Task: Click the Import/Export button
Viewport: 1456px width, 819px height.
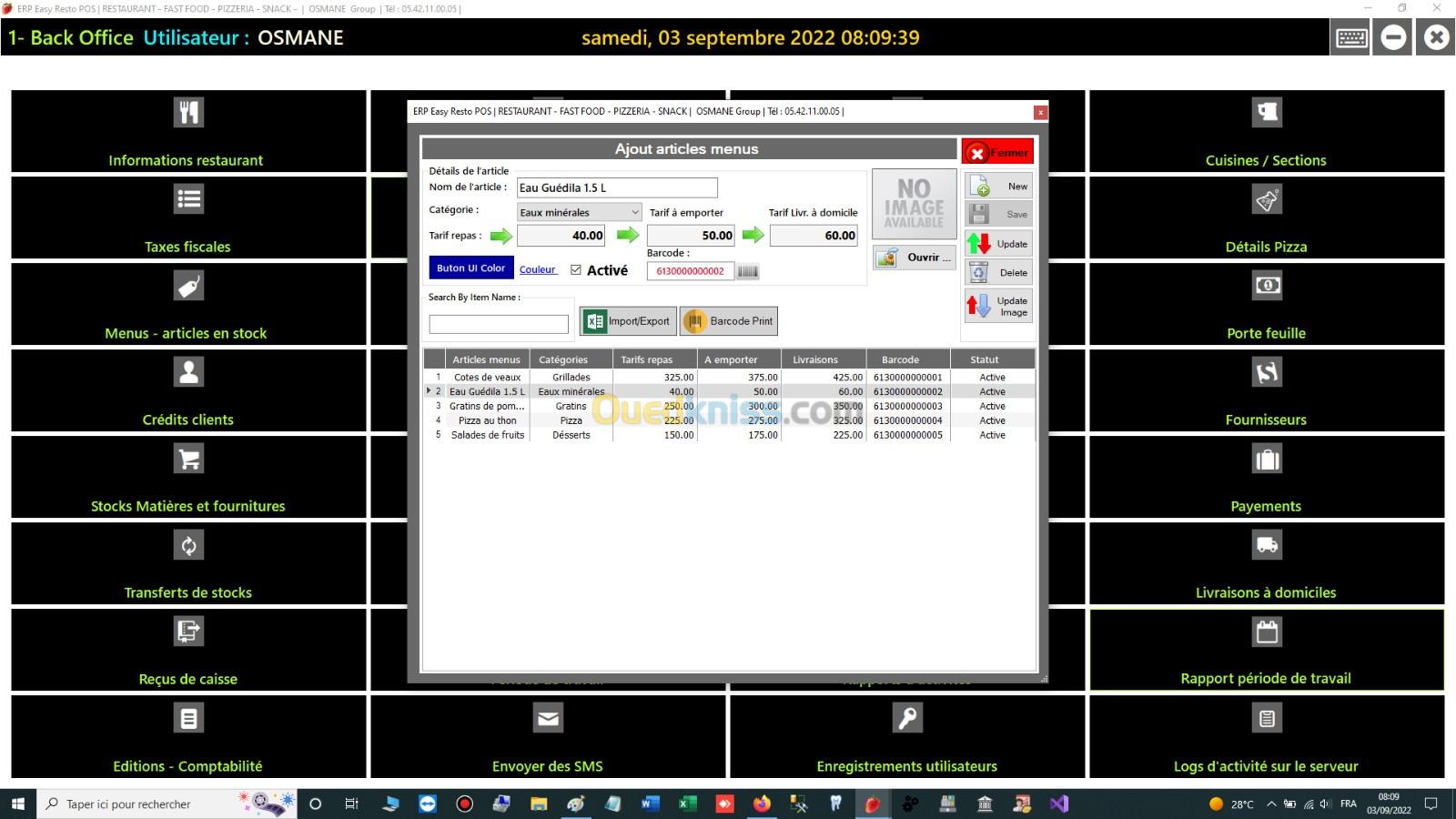Action: pyautogui.click(x=628, y=321)
